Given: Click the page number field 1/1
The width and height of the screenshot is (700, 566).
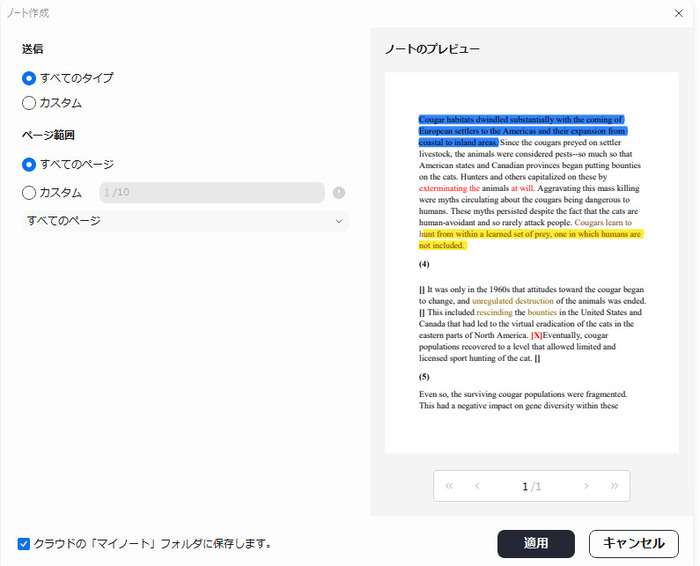Looking at the screenshot, I should click(531, 486).
